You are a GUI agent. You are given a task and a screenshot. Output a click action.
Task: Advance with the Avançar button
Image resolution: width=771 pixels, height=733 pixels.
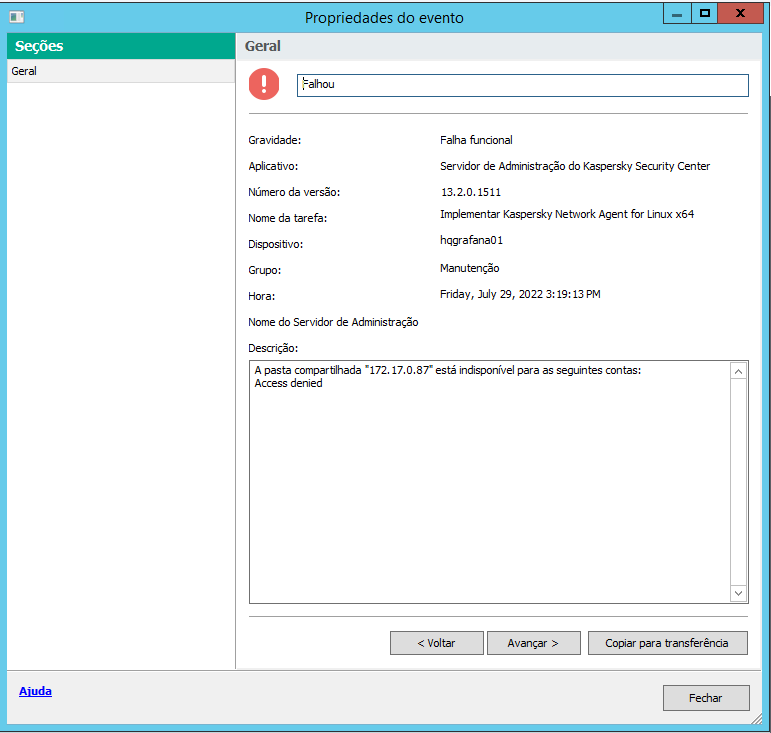(x=534, y=643)
